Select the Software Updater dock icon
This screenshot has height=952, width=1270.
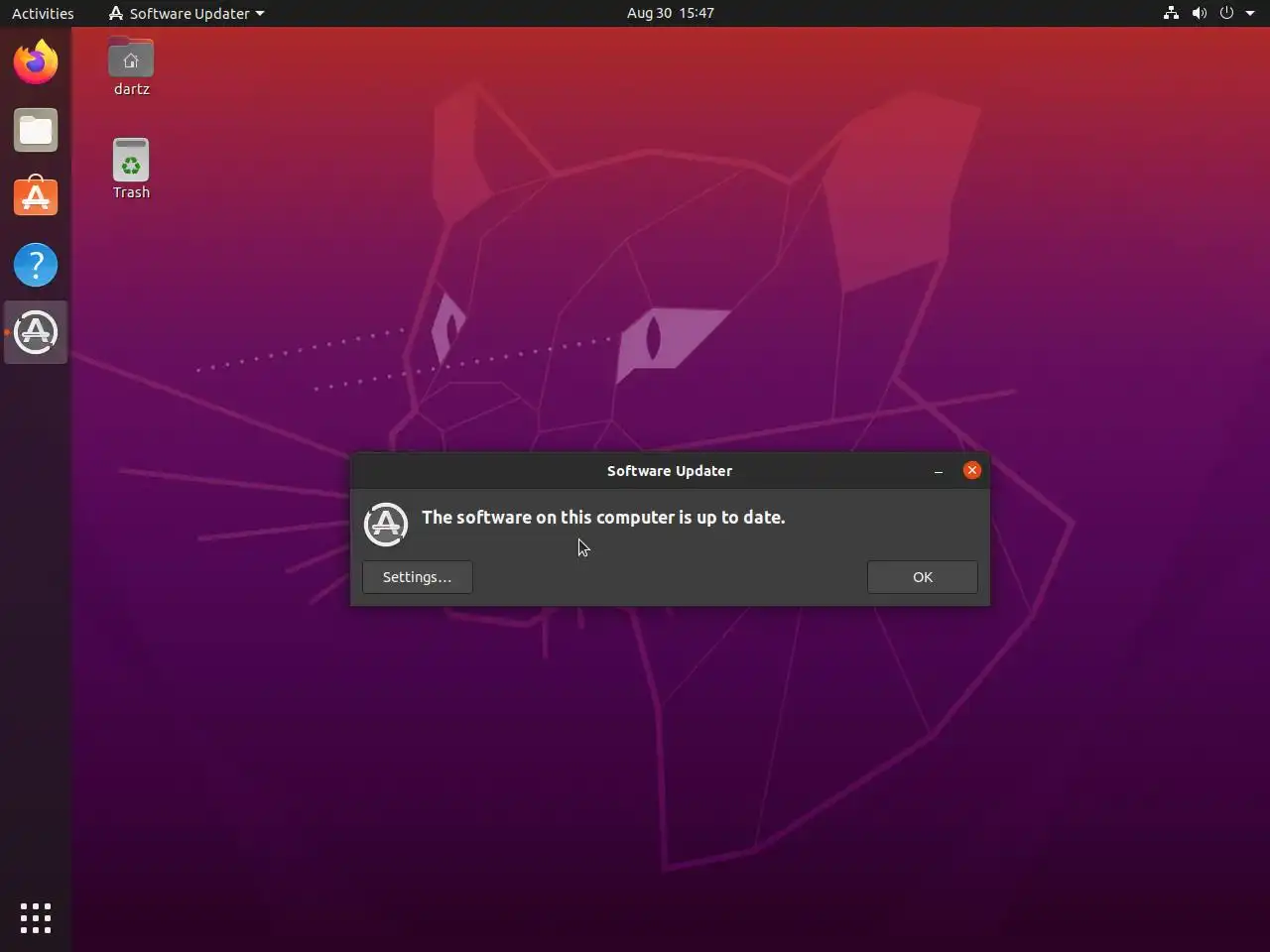(36, 332)
